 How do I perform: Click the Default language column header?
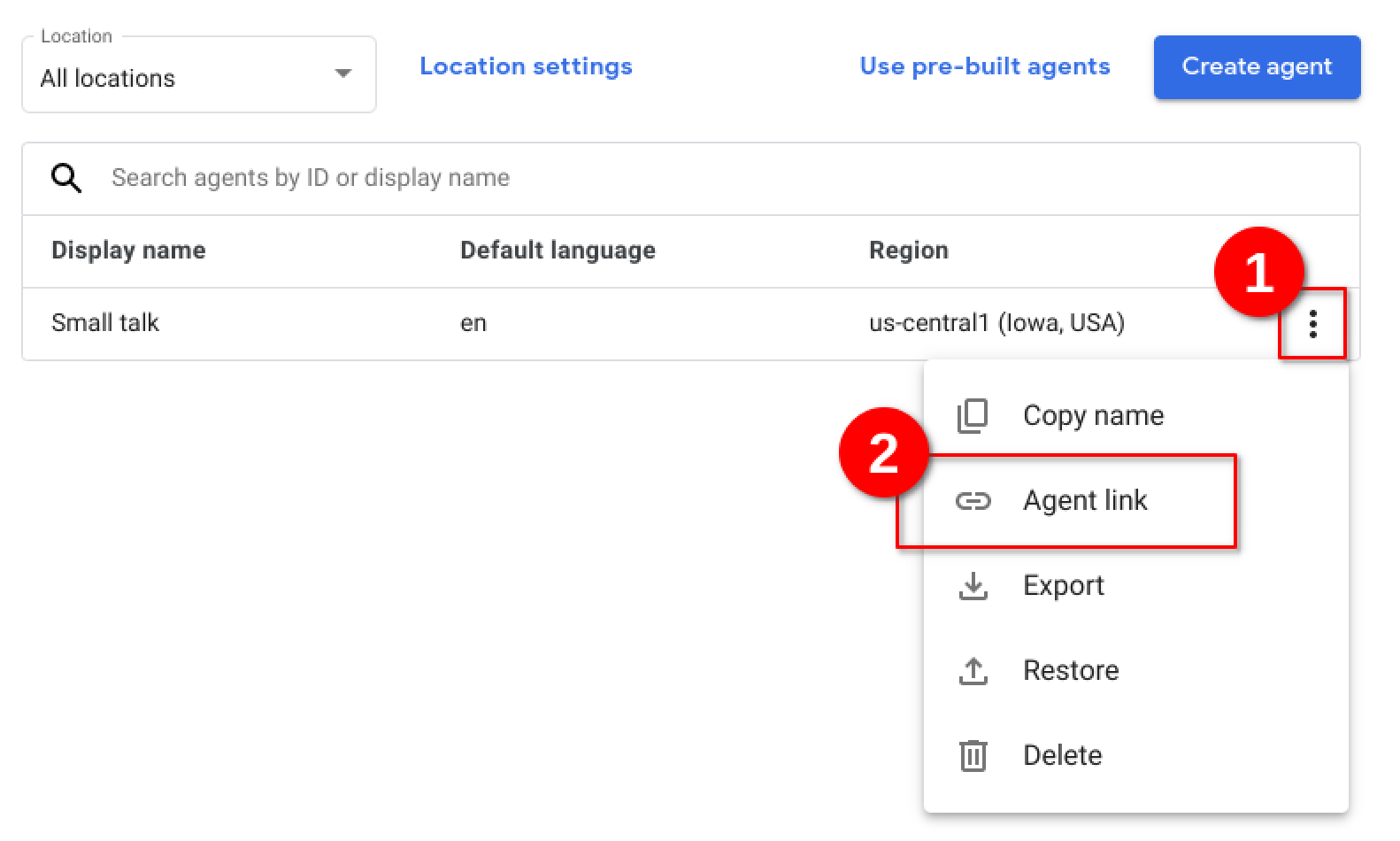558,251
